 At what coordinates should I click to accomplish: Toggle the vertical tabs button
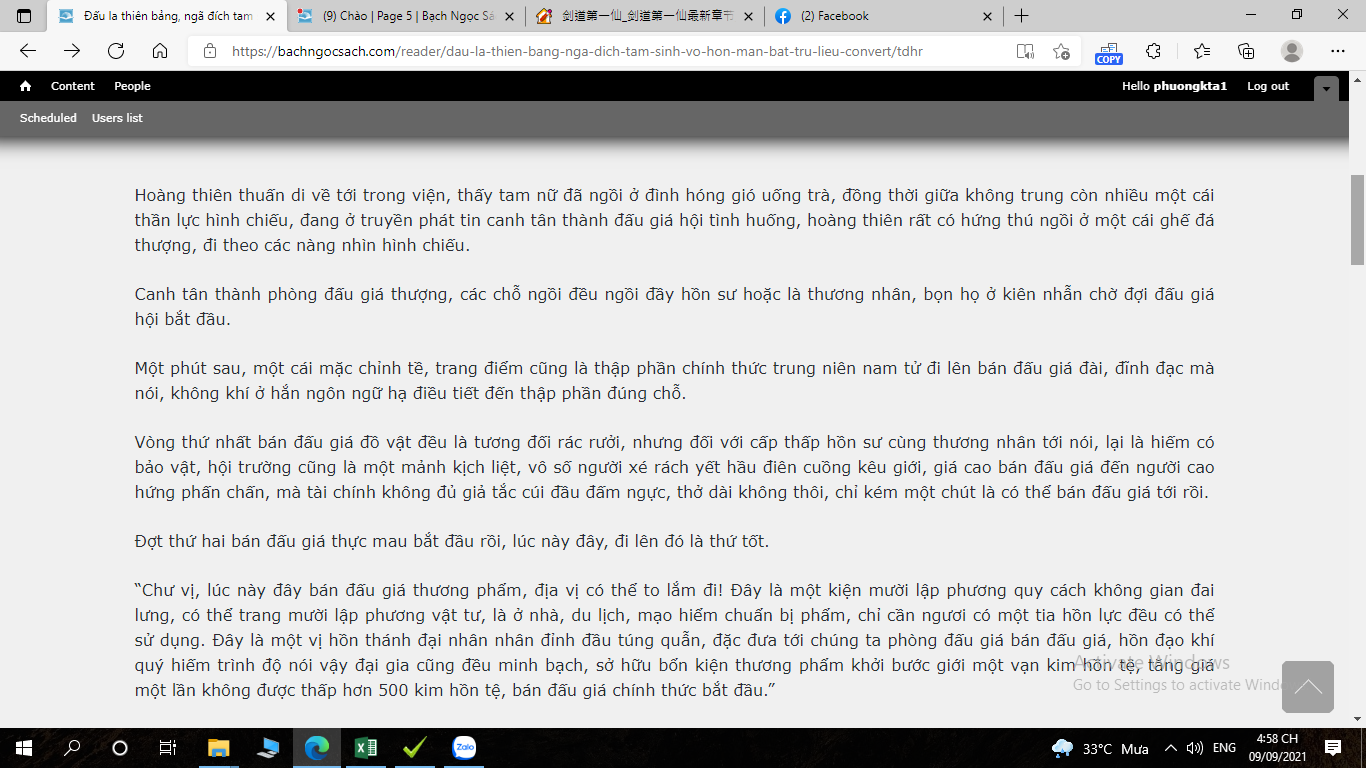tap(24, 16)
